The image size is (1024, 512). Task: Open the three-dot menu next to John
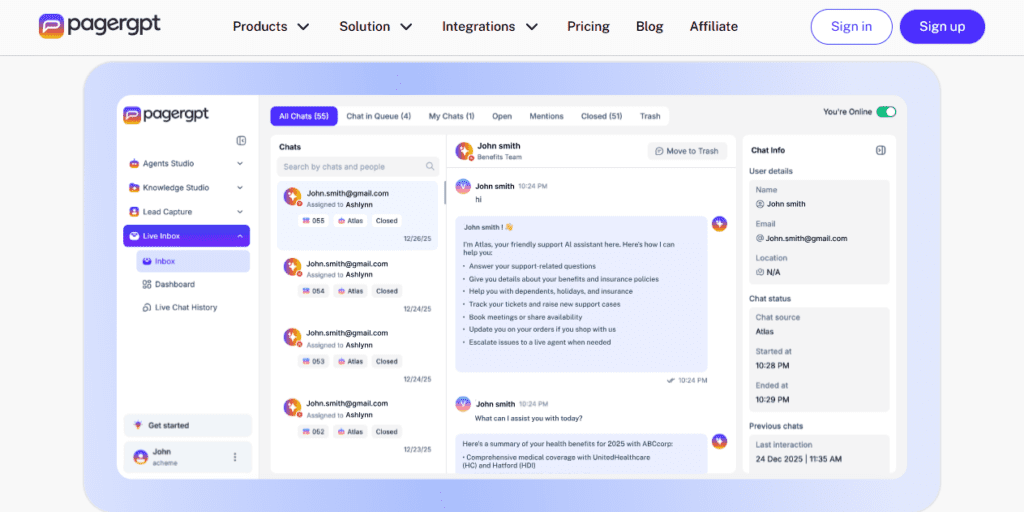coord(235,457)
